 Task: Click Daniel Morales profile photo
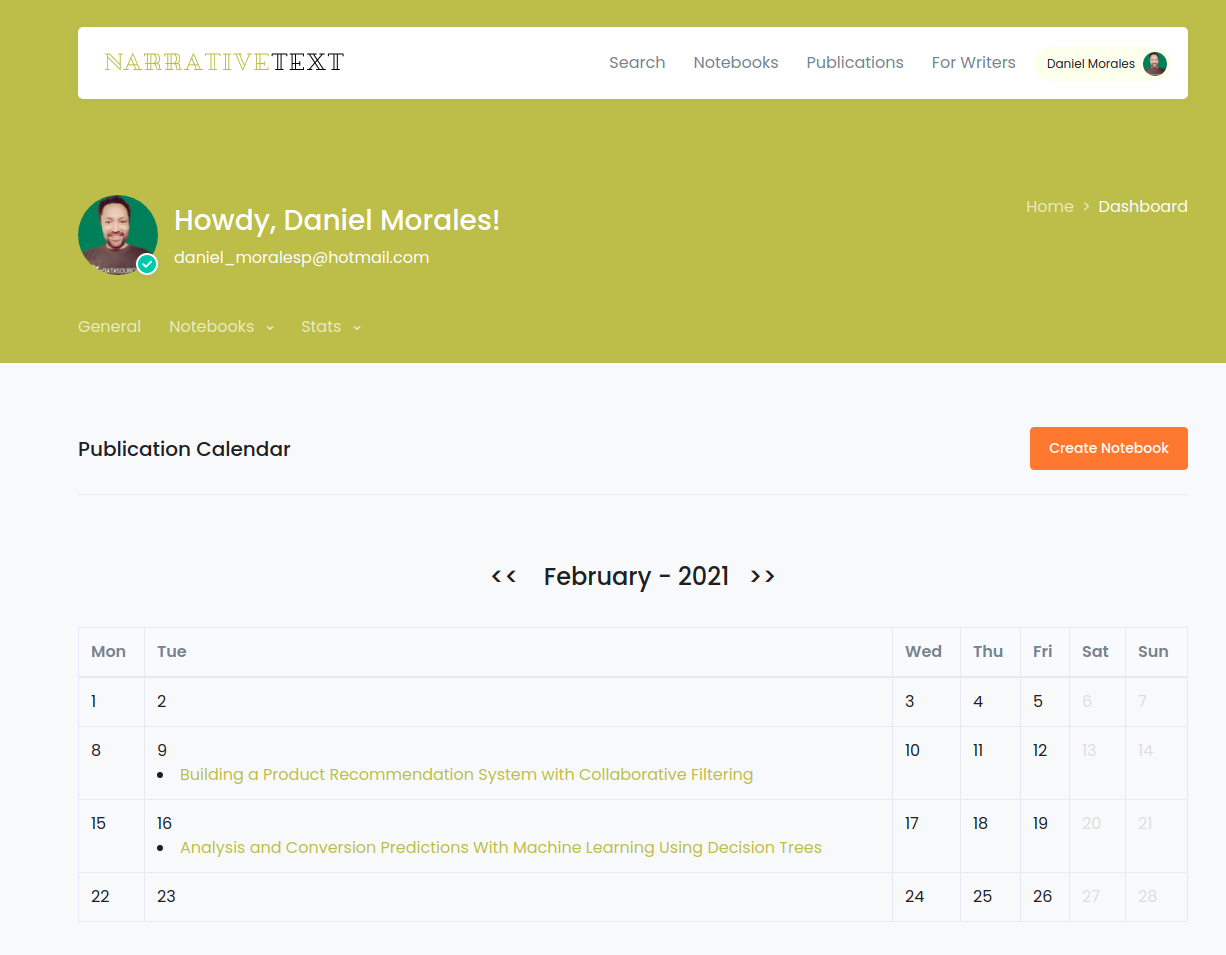117,232
